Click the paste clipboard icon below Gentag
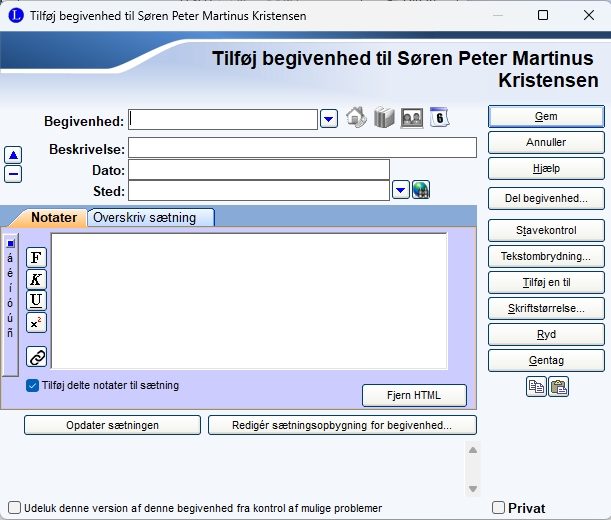Image resolution: width=611 pixels, height=520 pixels. (x=558, y=388)
